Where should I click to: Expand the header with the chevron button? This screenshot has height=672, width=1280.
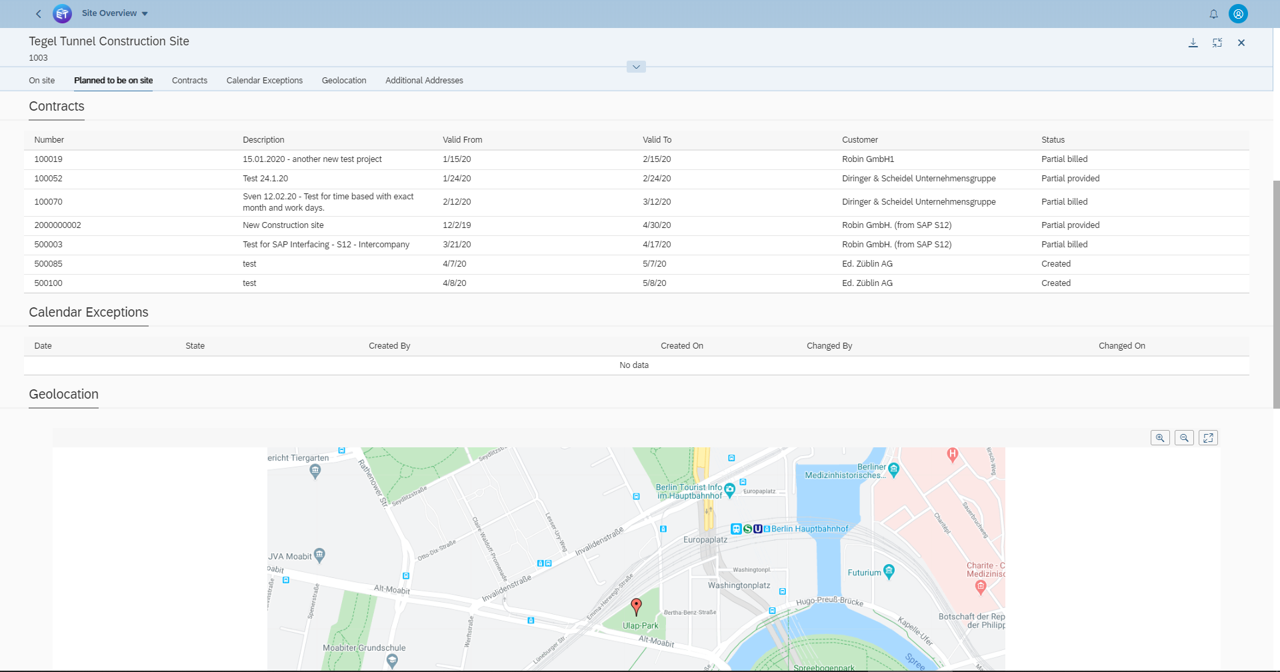tap(636, 67)
